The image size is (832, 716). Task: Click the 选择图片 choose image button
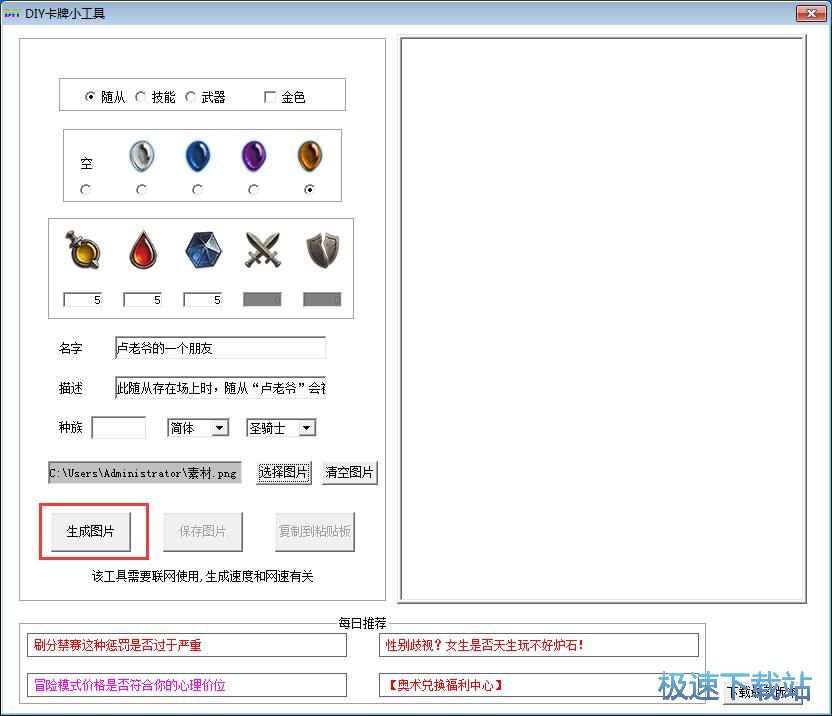click(284, 473)
